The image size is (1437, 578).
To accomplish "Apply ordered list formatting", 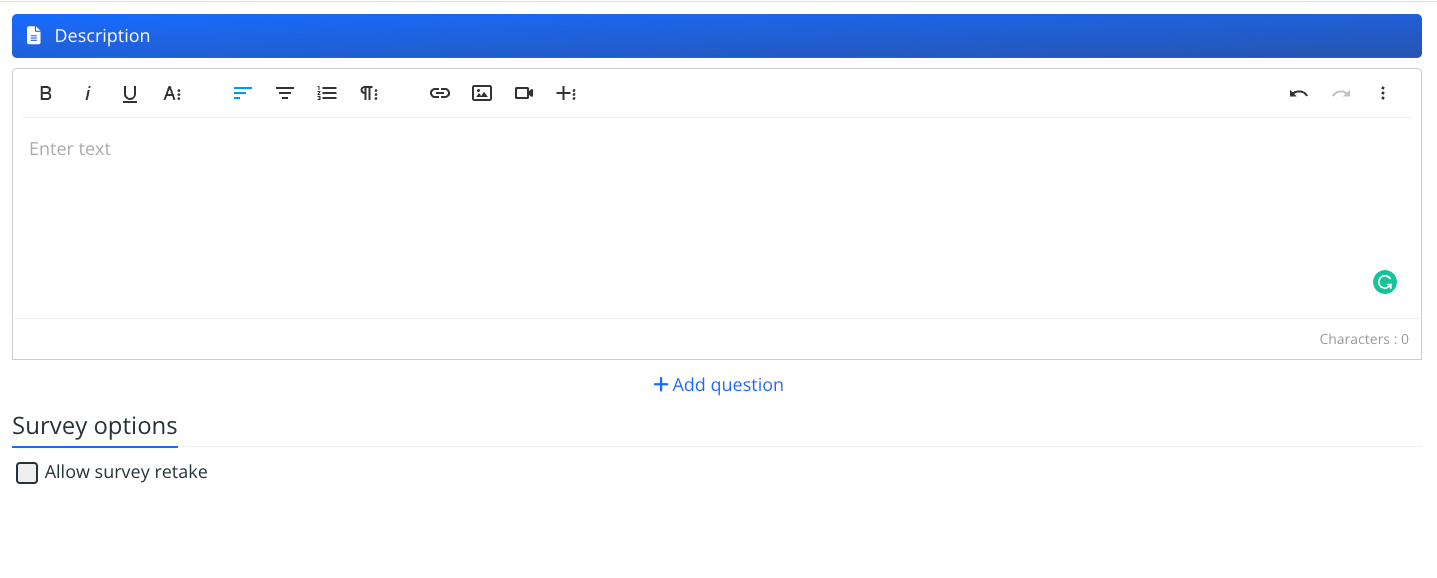I will (327, 93).
